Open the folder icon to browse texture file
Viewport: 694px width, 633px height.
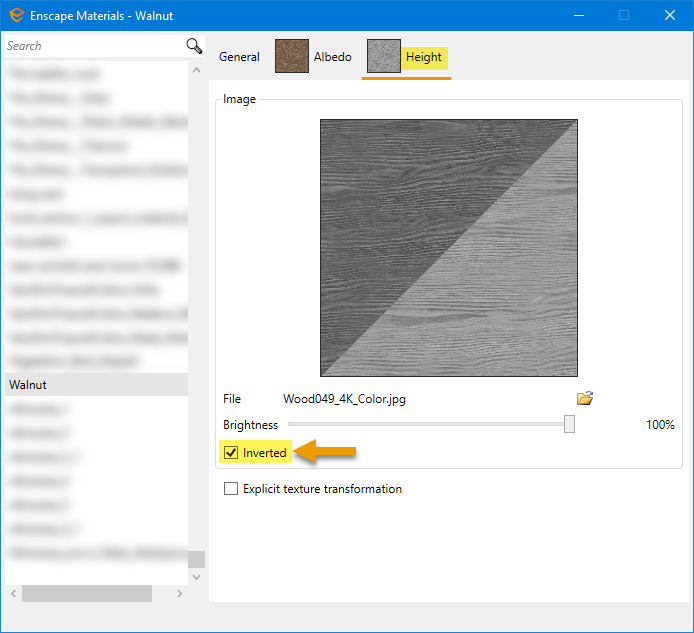(585, 398)
